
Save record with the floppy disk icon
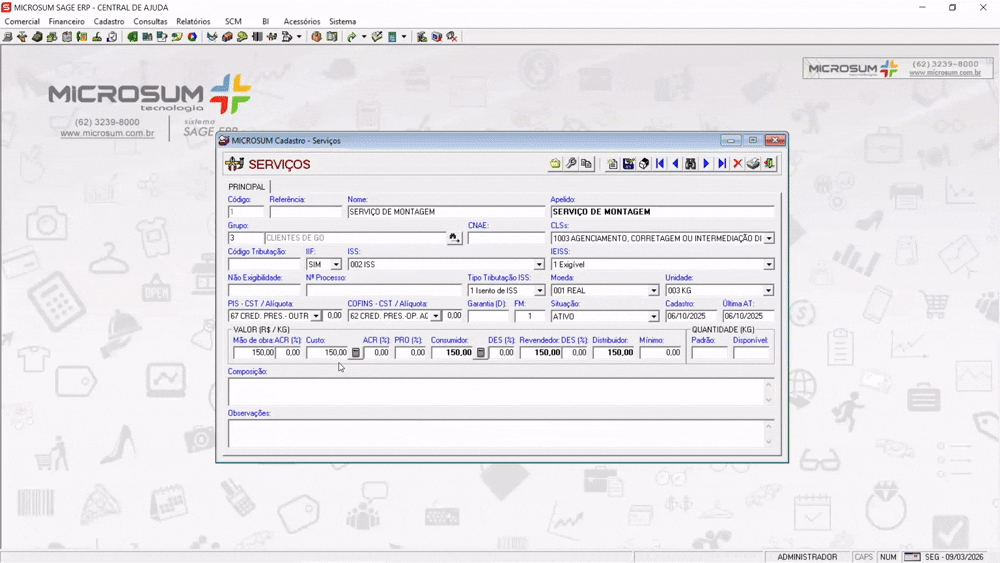point(628,164)
